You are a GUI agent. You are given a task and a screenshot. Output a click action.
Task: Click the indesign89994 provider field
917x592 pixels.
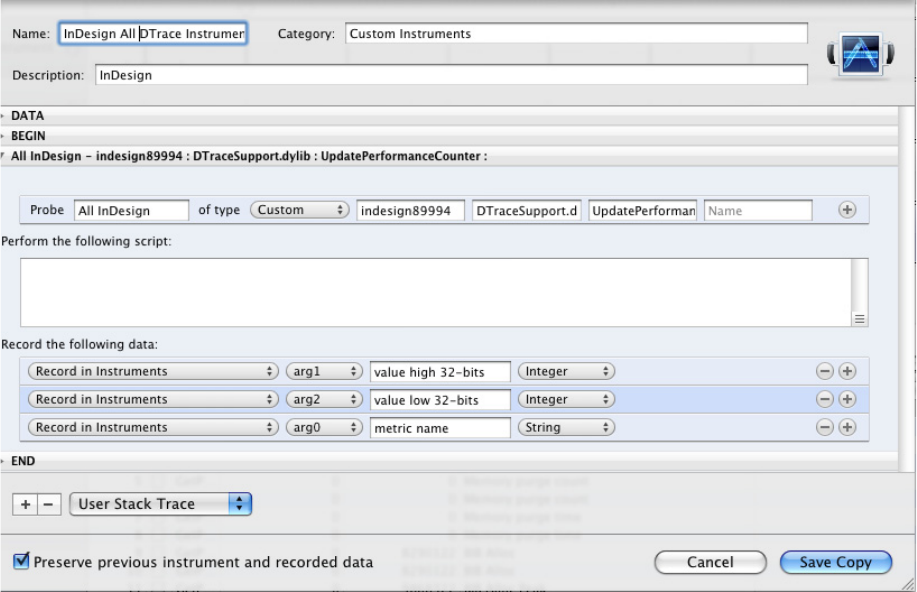tap(411, 211)
